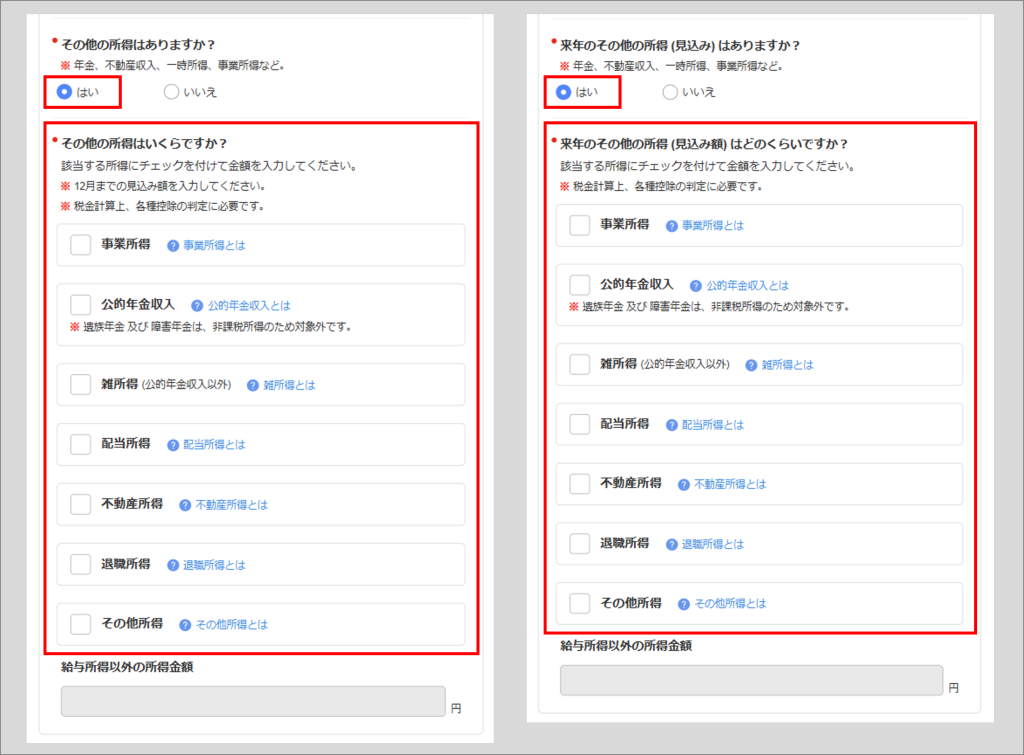Check 事業所得 checkbox in left form
The height and width of the screenshot is (755, 1024).
(80, 245)
